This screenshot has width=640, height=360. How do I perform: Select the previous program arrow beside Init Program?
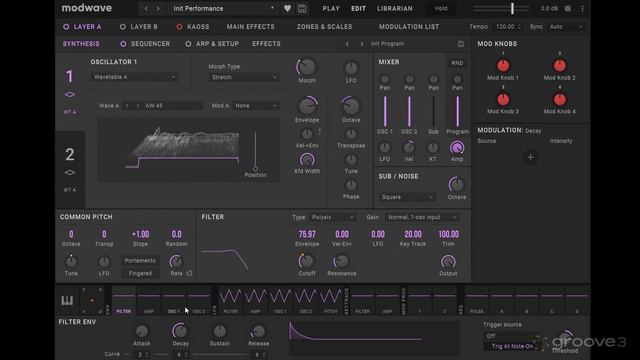point(347,44)
